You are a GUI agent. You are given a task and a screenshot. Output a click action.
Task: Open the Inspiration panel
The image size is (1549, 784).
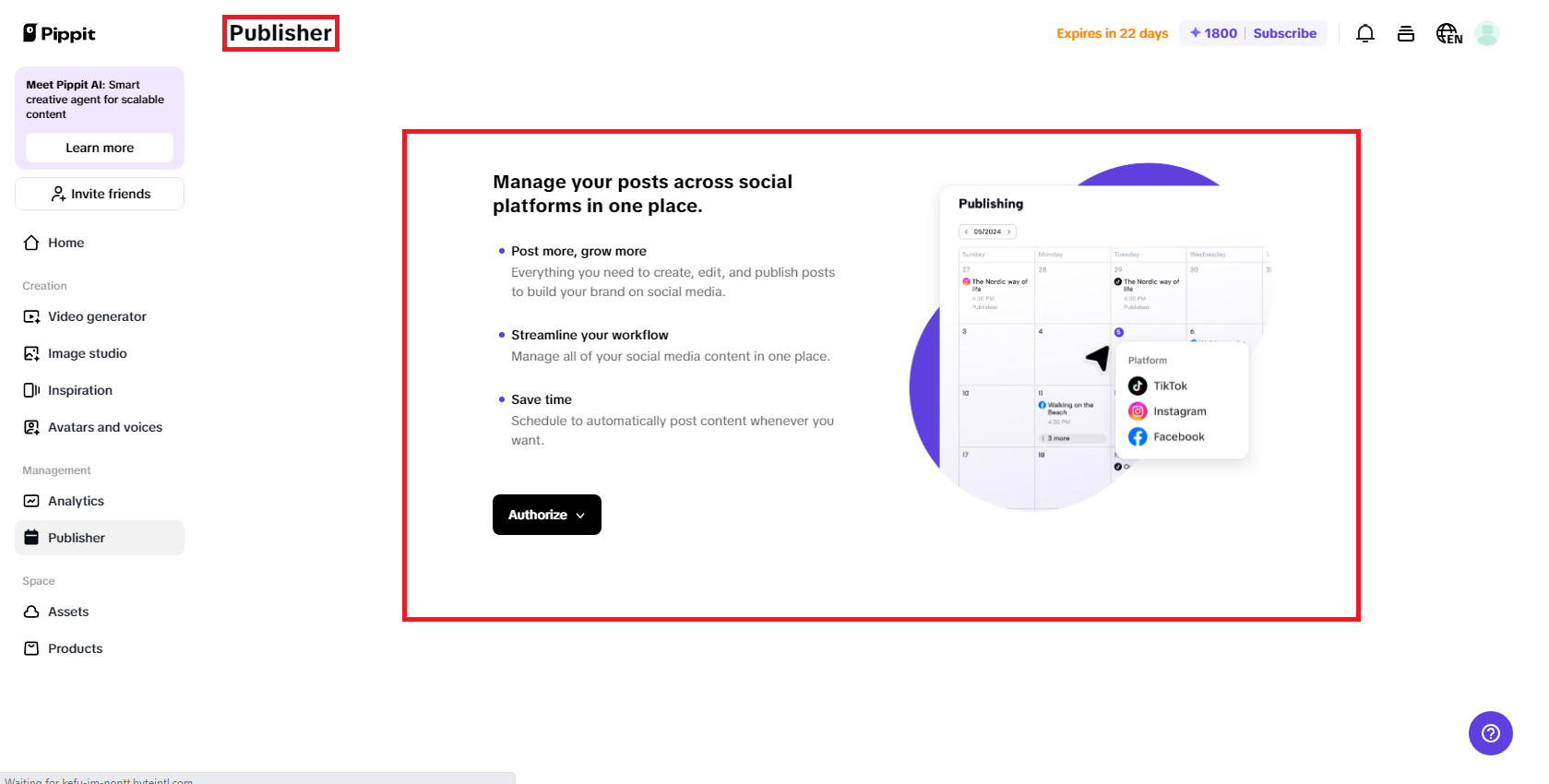79,390
